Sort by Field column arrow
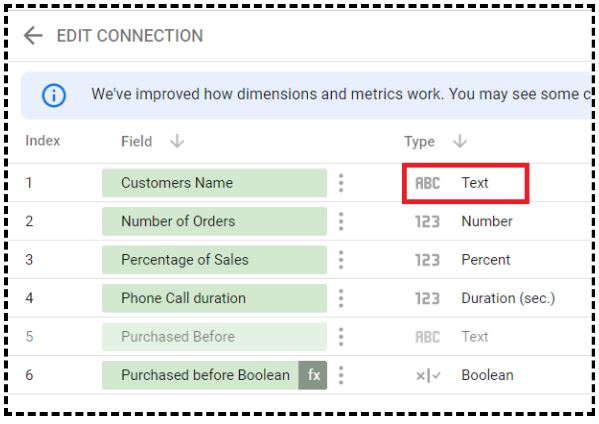 click(177, 141)
